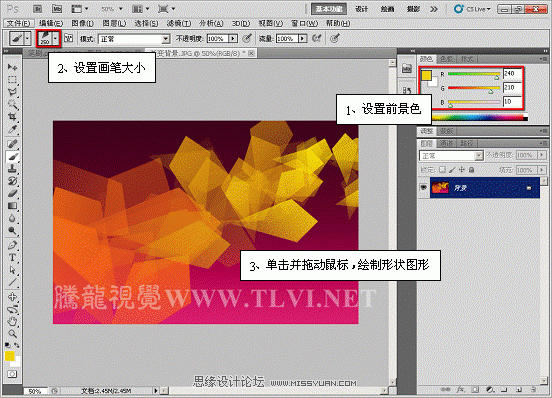This screenshot has height=398, width=552.
Task: Launch Mini Bridge from application bar
Action: (57, 9)
